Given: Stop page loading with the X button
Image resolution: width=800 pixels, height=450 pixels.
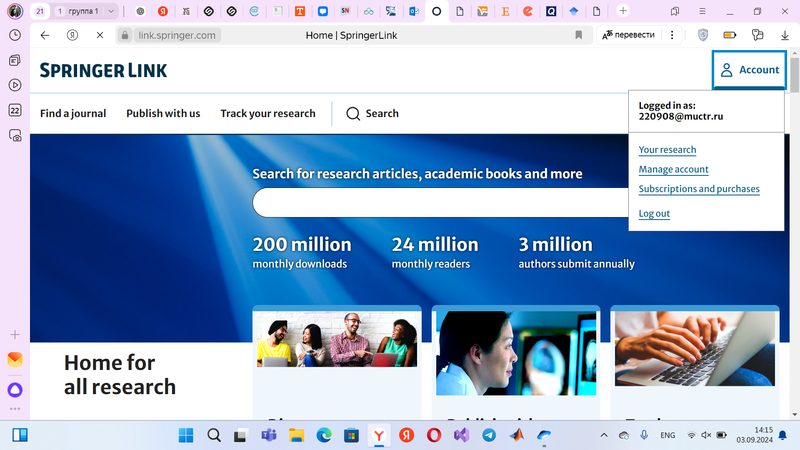Looking at the screenshot, I should (x=100, y=35).
